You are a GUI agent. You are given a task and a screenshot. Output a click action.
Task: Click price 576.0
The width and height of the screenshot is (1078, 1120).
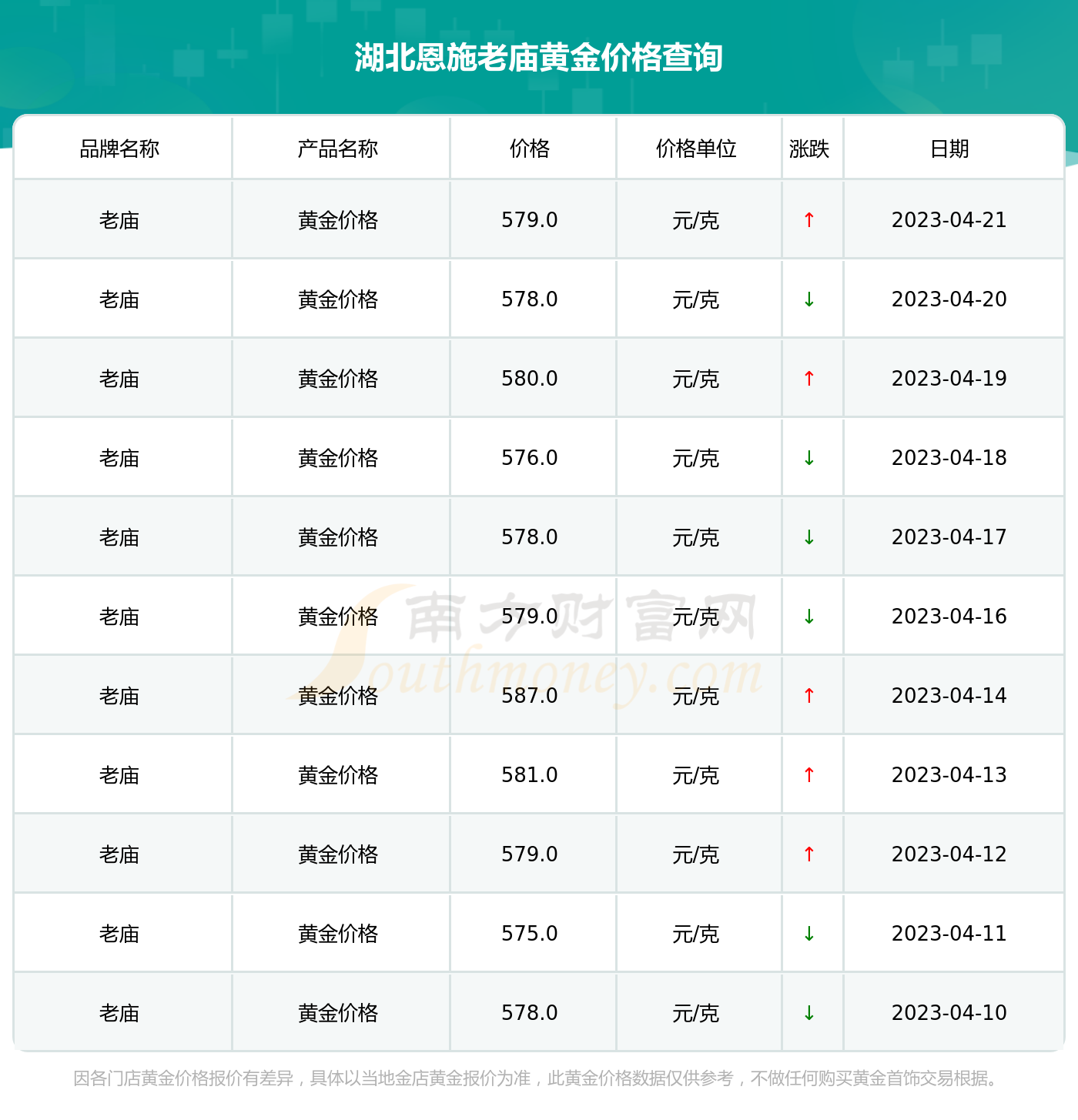pos(530,458)
